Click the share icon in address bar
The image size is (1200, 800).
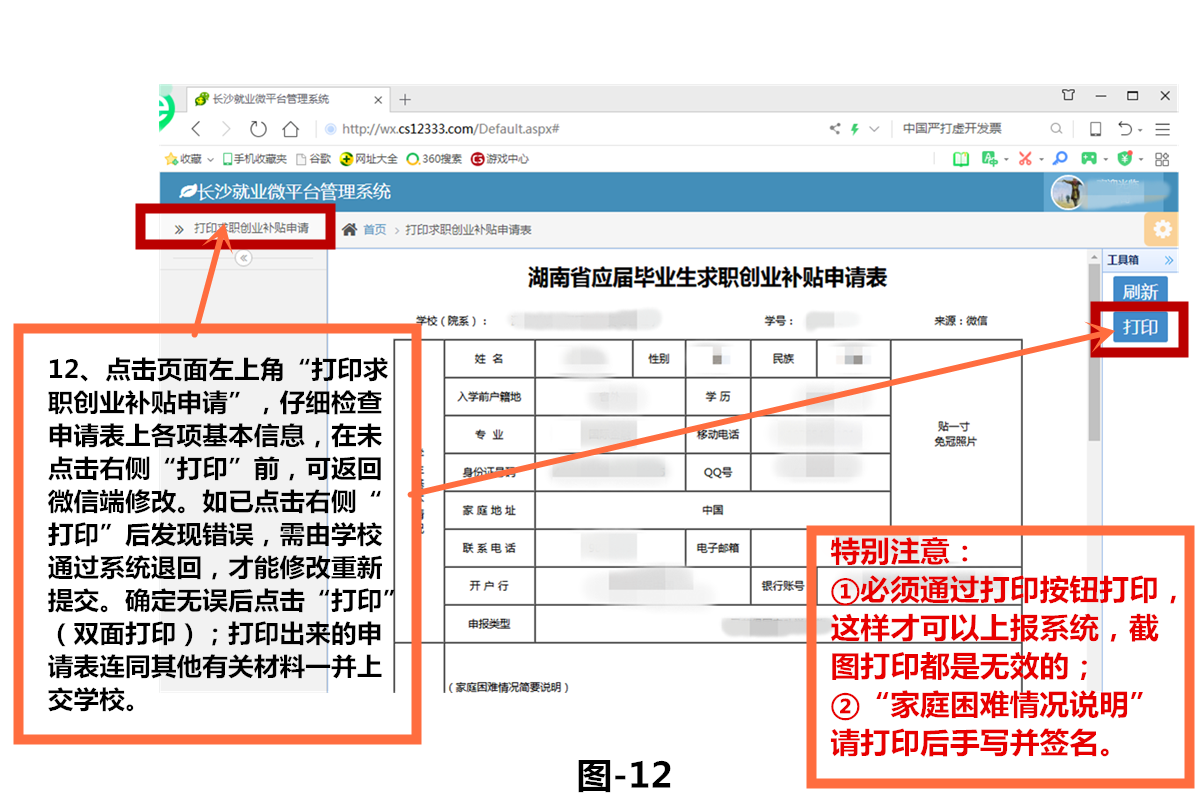[x=835, y=129]
